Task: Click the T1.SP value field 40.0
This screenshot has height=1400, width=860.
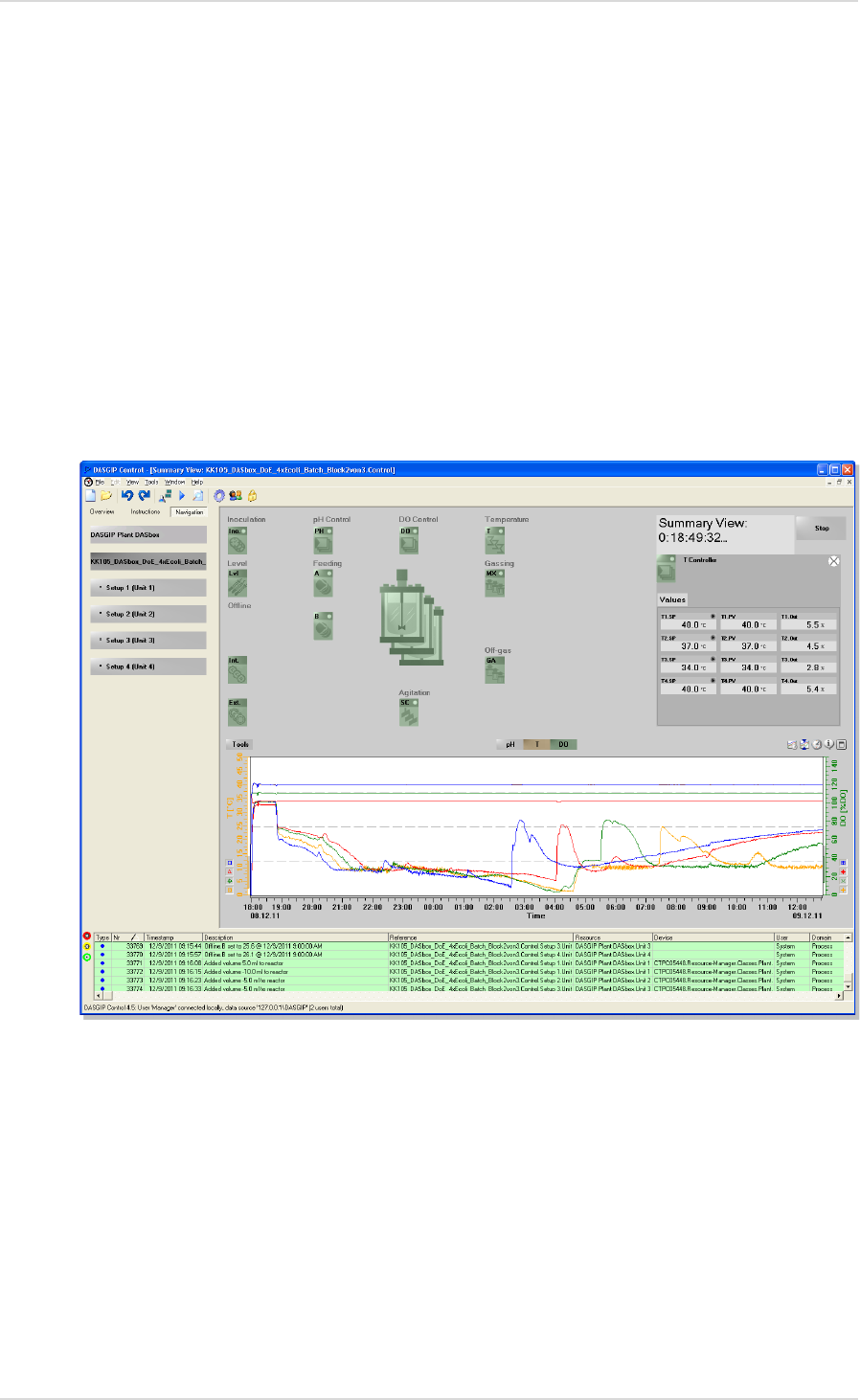Action: tap(688, 624)
